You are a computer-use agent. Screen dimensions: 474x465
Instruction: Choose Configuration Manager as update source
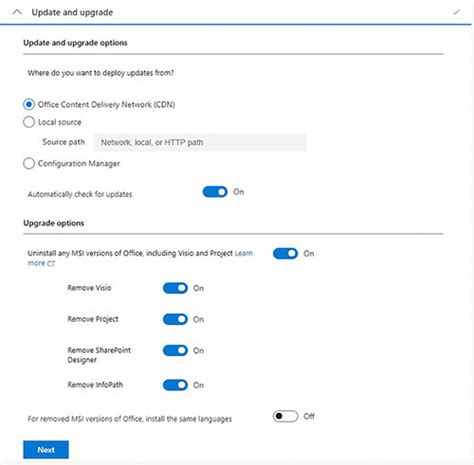point(29,163)
